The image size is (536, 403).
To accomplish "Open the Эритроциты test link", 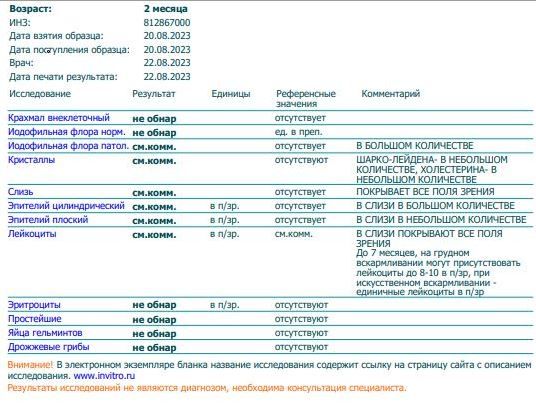I will pos(34,305).
